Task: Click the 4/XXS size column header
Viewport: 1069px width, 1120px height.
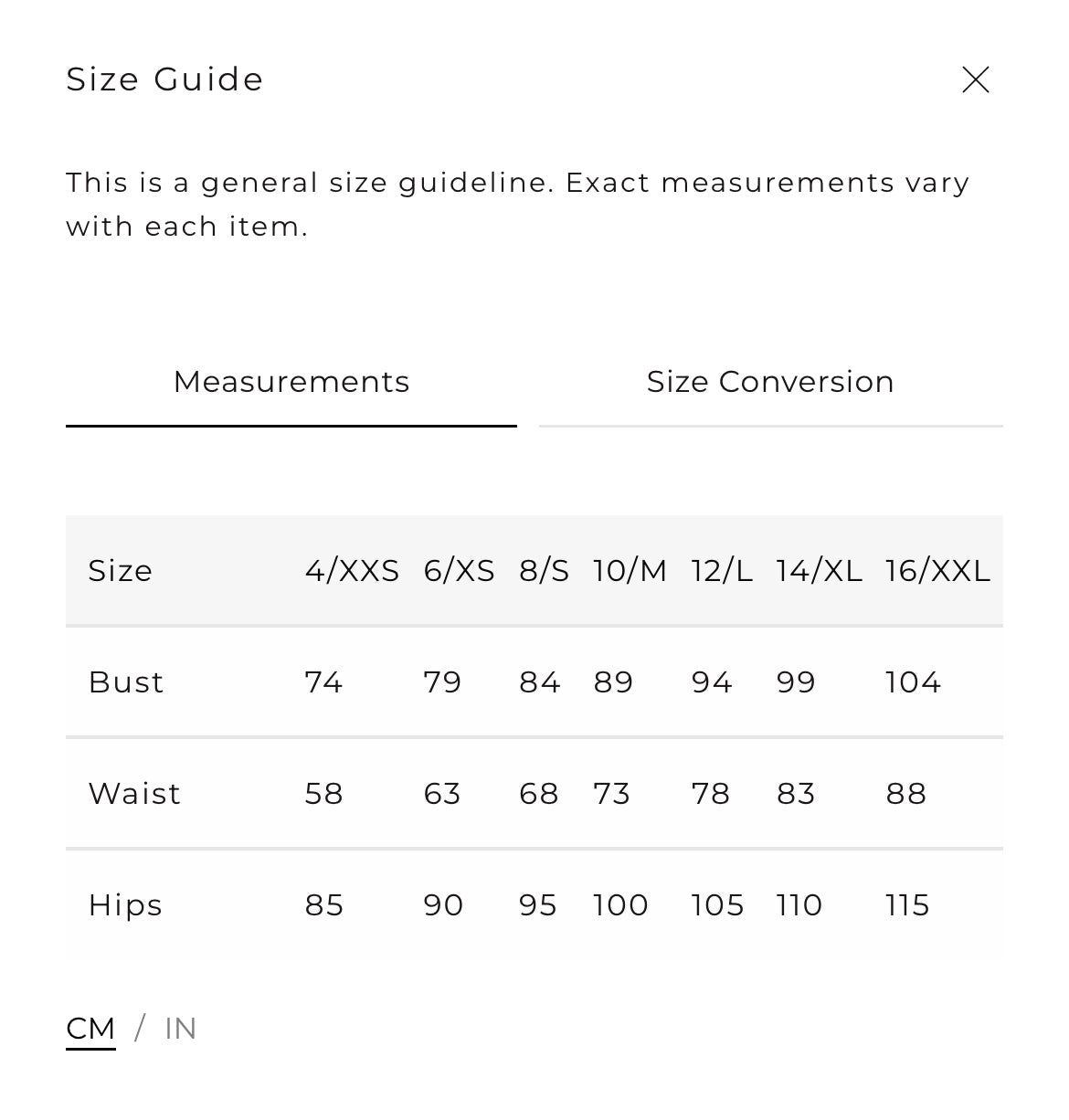Action: click(352, 571)
